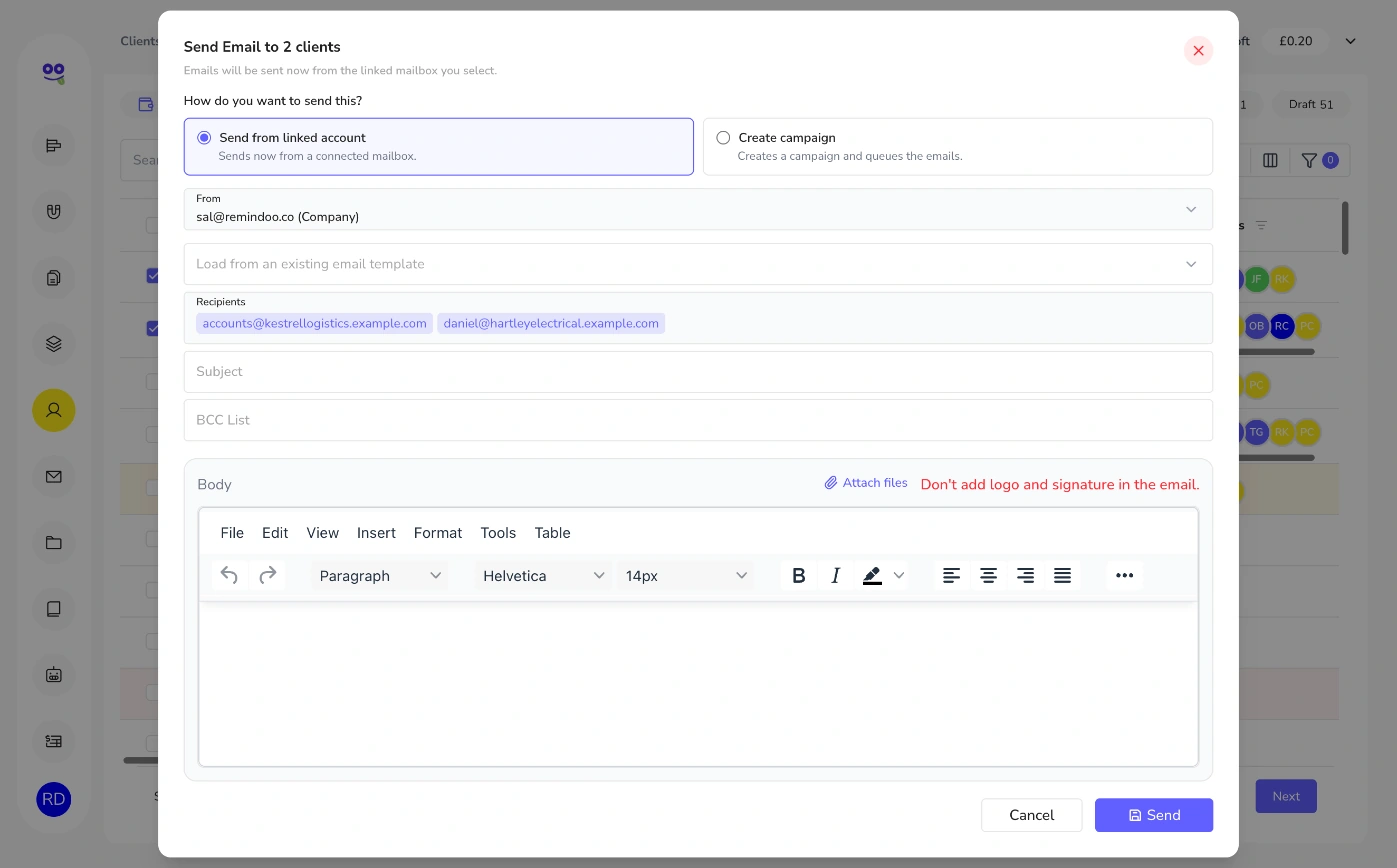Click the email body text area
Viewport: 1397px width, 868px height.
(698, 683)
